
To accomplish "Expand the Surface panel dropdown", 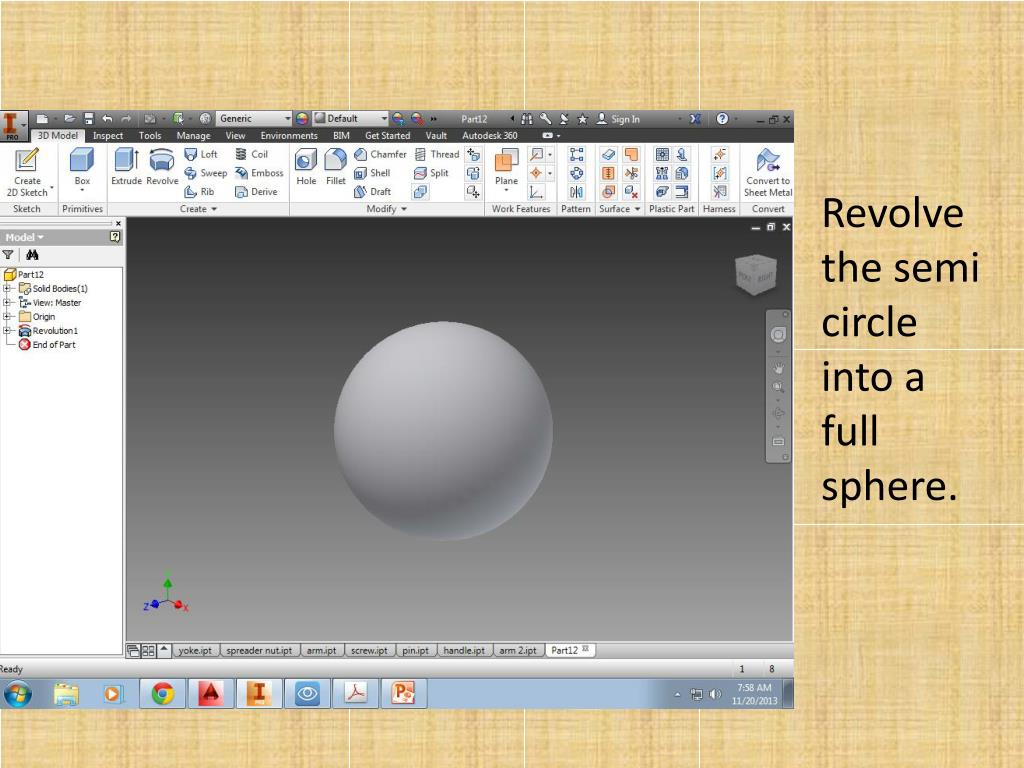I will (619, 209).
